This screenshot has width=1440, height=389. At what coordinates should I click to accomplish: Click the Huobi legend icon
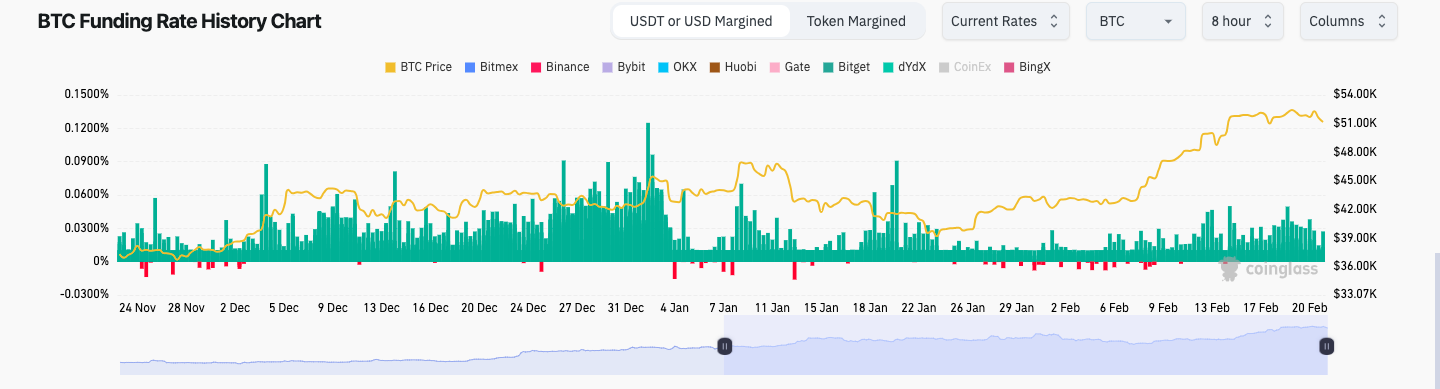[x=715, y=67]
